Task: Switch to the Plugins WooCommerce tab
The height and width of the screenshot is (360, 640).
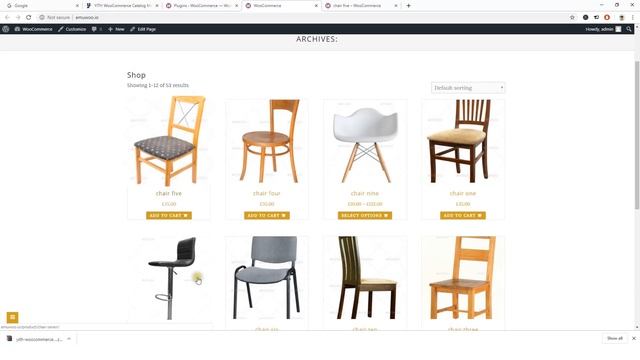Action: (202, 6)
